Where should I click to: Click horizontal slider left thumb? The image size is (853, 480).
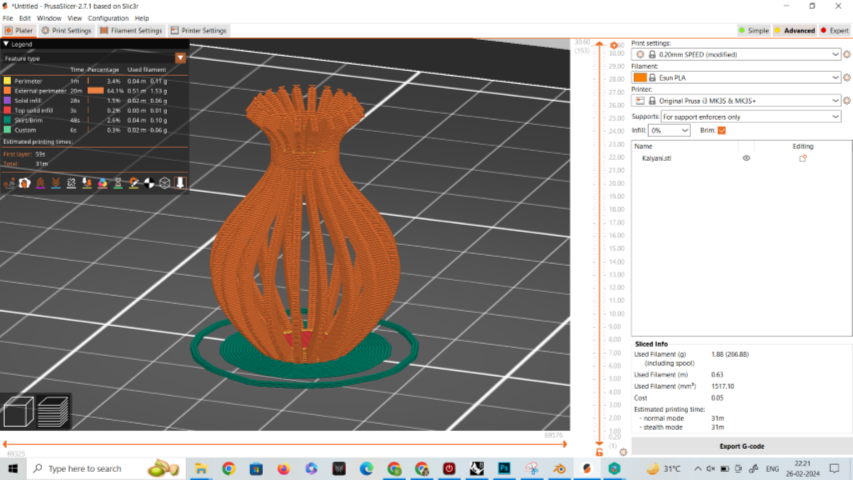(5, 444)
